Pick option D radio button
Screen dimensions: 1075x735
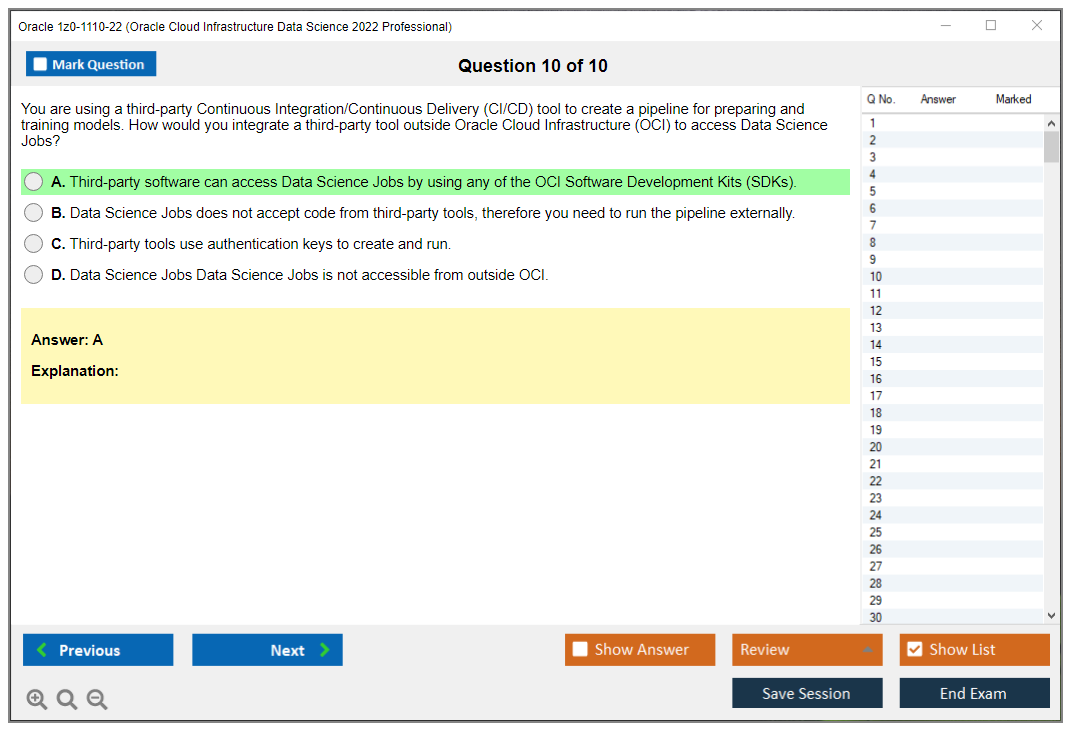(x=34, y=275)
